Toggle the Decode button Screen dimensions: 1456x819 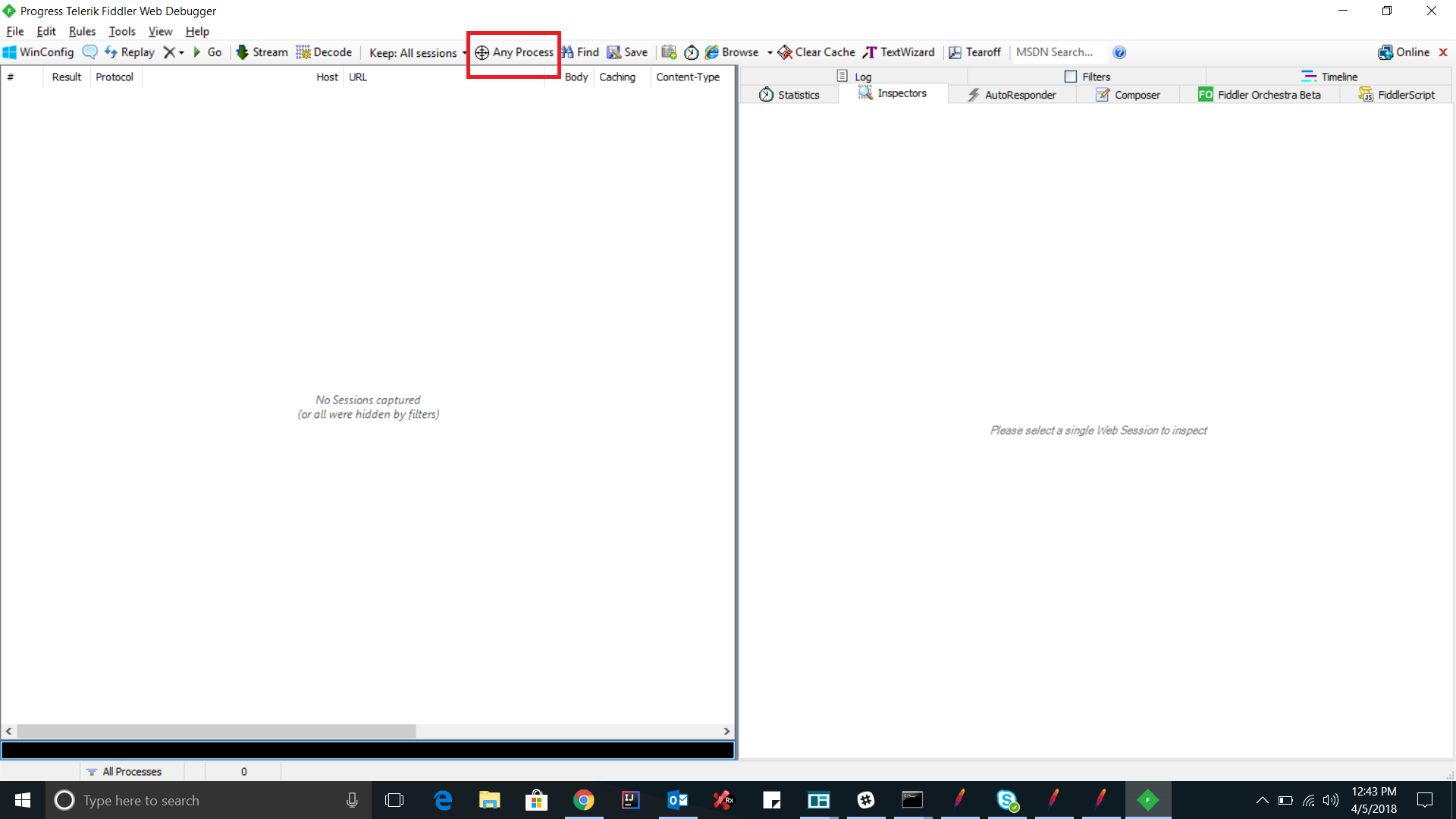(x=324, y=52)
